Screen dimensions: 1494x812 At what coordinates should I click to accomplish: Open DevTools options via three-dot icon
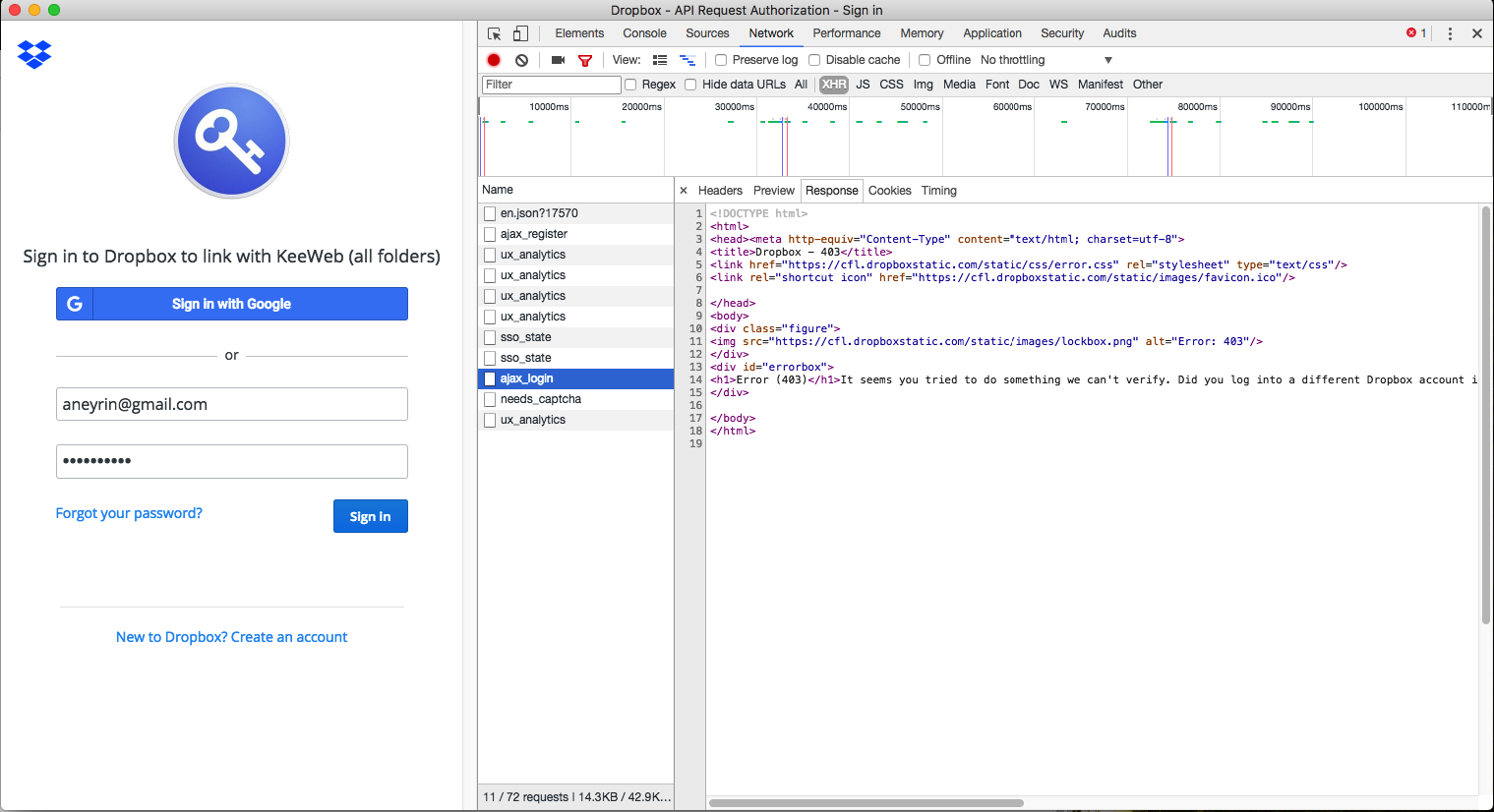click(x=1450, y=32)
